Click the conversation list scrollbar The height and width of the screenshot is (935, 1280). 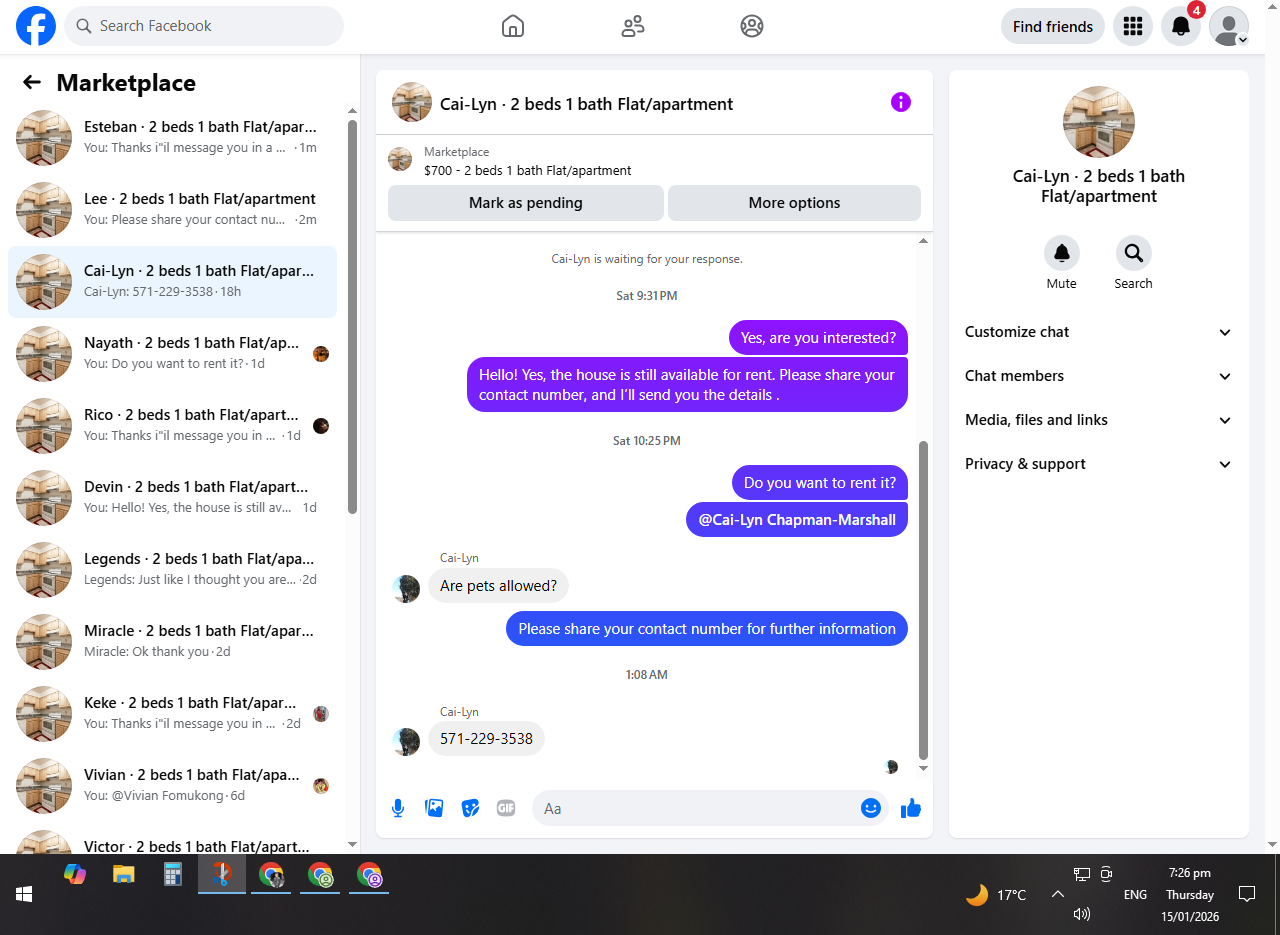[x=352, y=316]
